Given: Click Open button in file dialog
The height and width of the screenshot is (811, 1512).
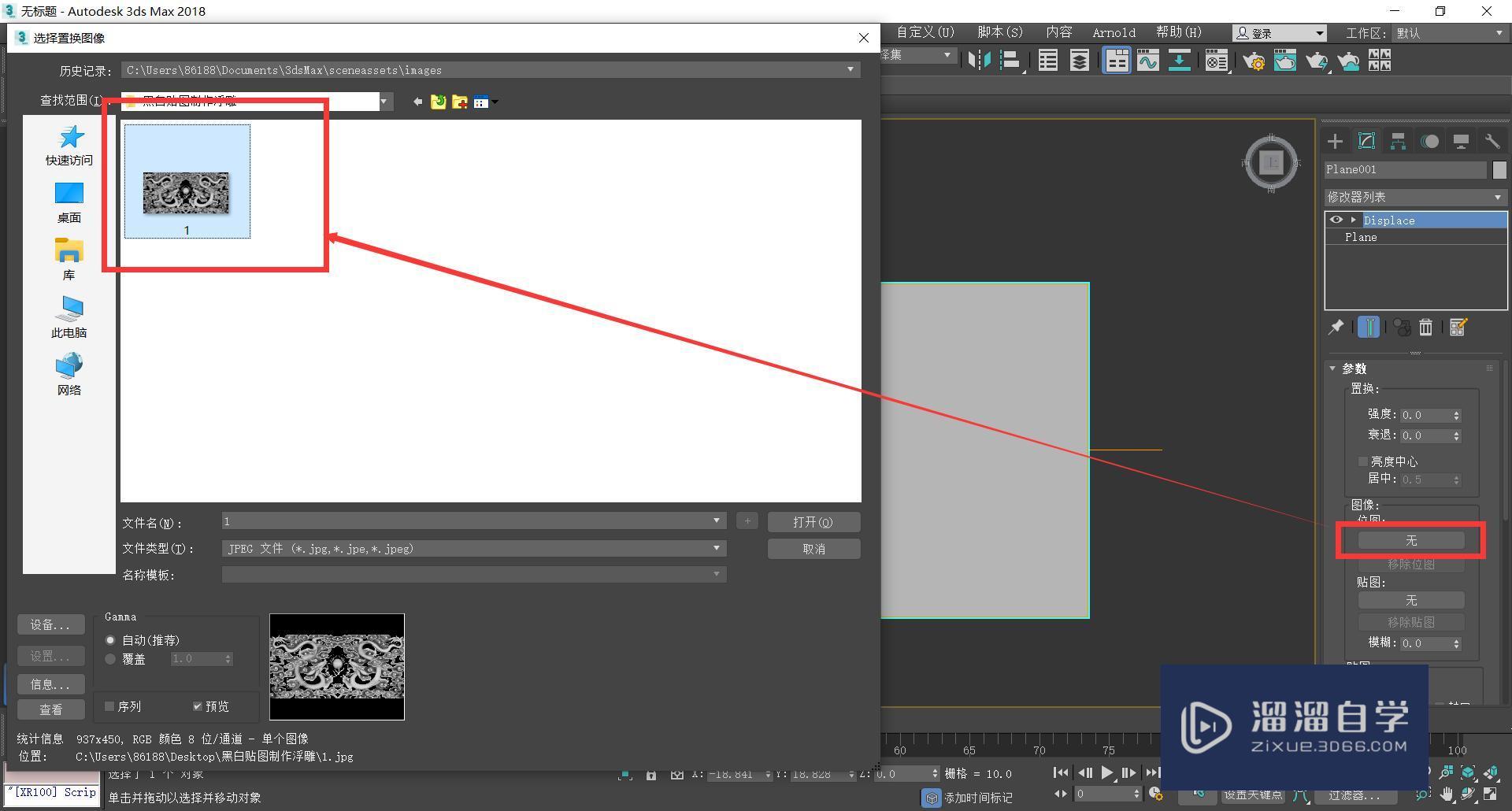Looking at the screenshot, I should 813,522.
